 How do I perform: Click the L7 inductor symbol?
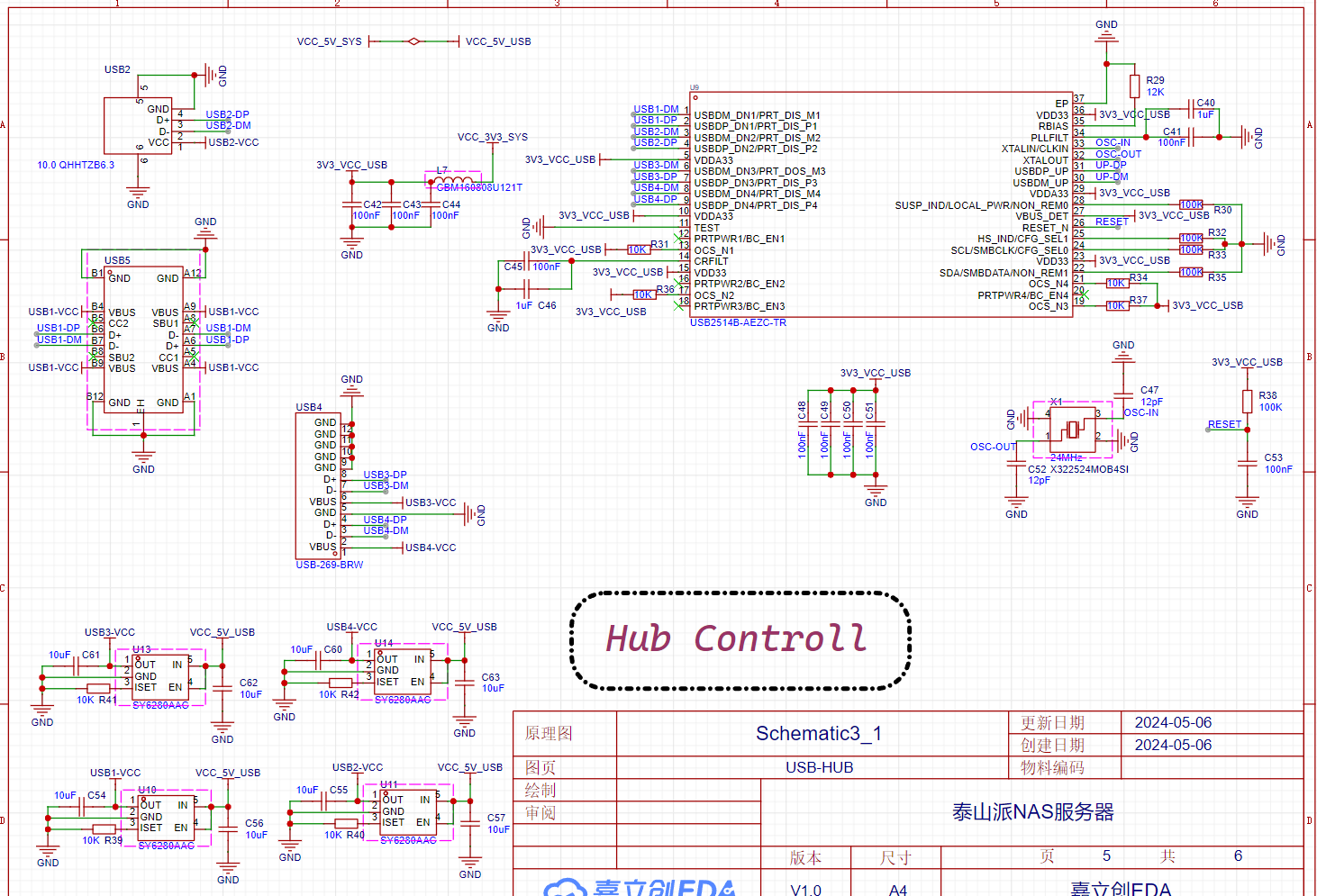[453, 178]
